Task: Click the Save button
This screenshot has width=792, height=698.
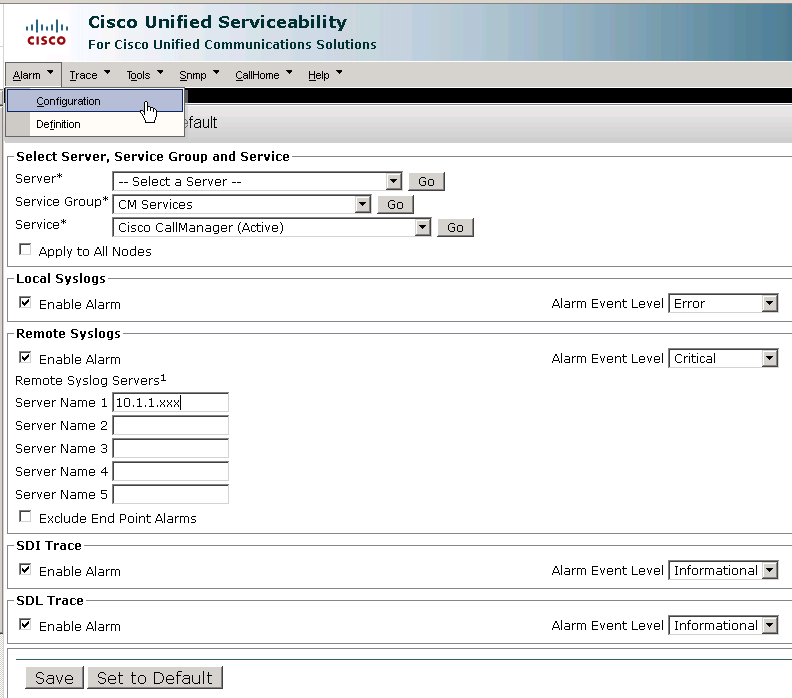Action: [55, 678]
